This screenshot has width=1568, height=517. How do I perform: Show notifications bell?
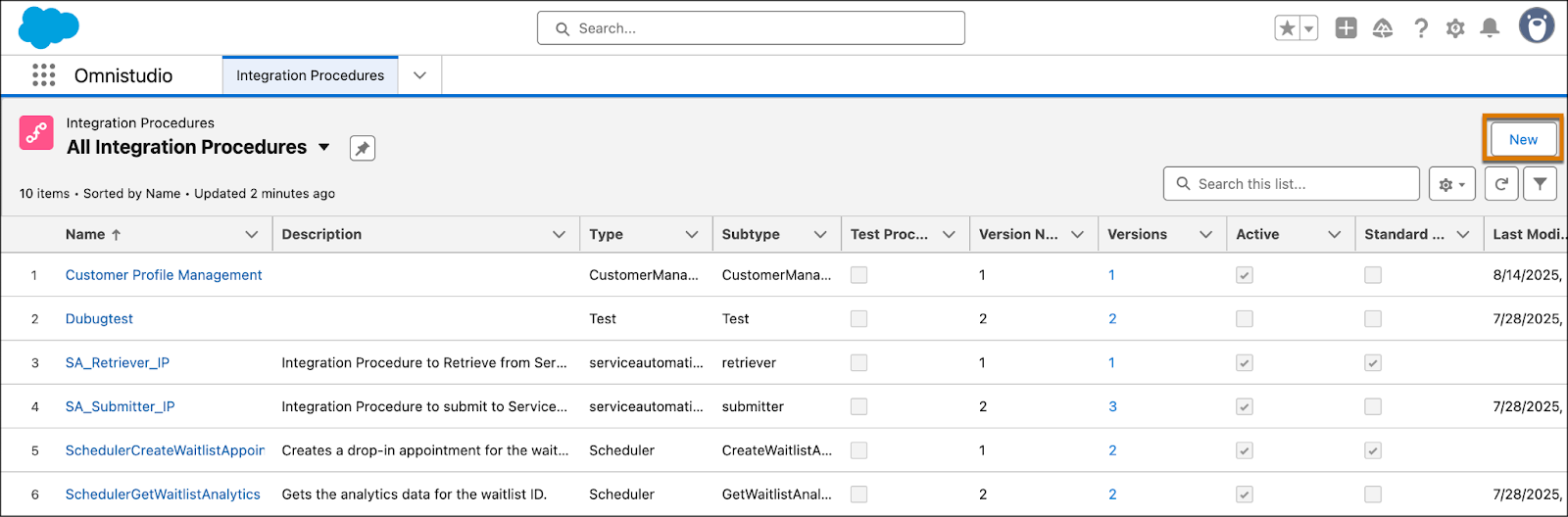(1490, 28)
